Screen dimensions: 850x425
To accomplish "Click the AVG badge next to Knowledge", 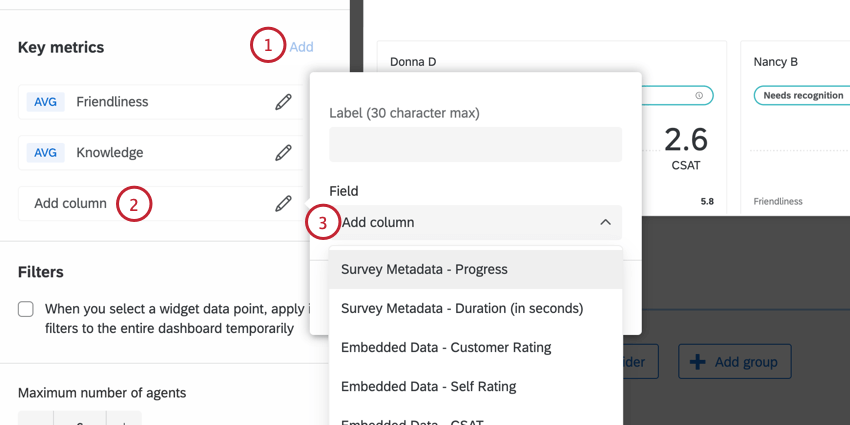I will tap(46, 153).
